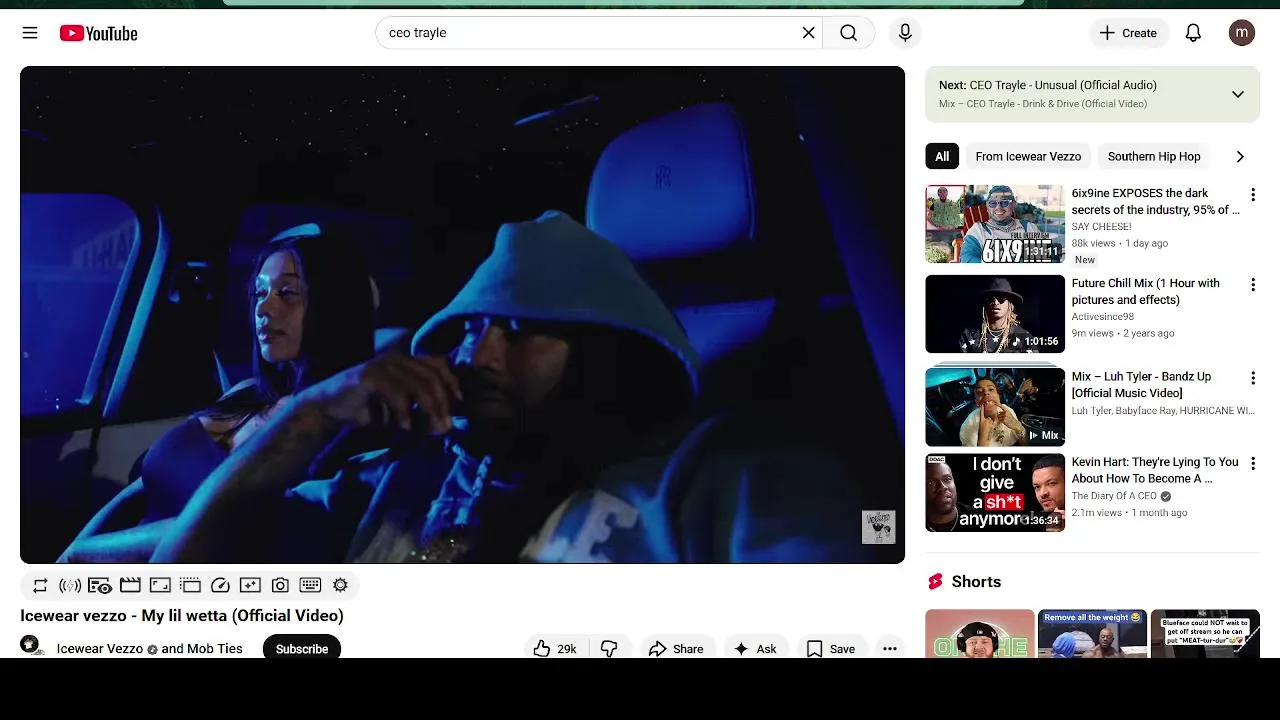The image size is (1280, 720).
Task: Share the video
Action: click(x=677, y=648)
